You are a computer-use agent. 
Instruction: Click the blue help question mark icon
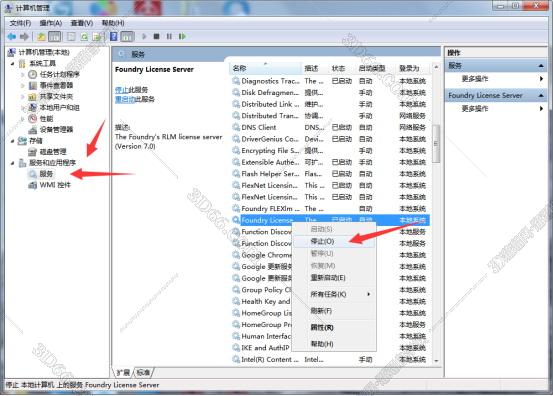(114, 36)
